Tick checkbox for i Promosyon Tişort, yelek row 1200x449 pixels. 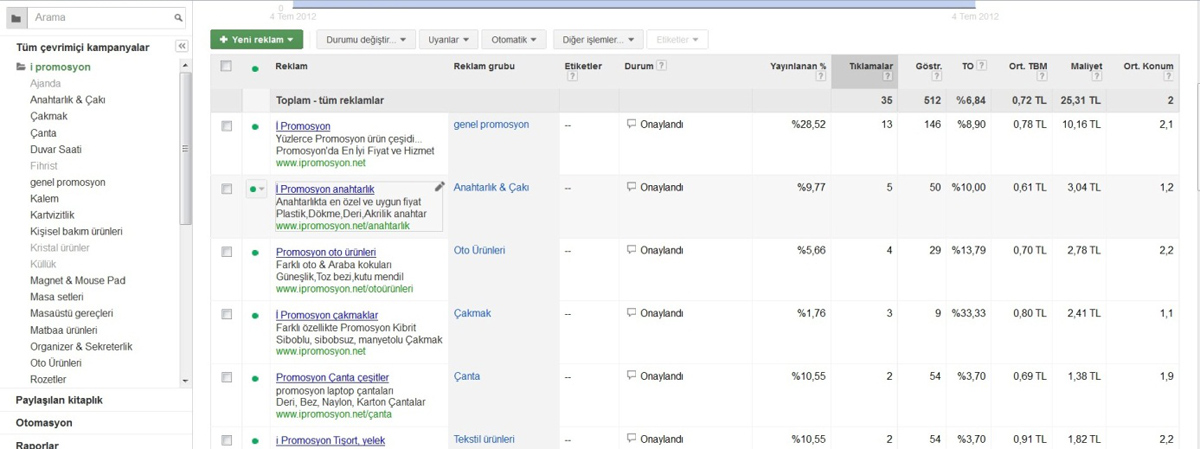coord(227,440)
